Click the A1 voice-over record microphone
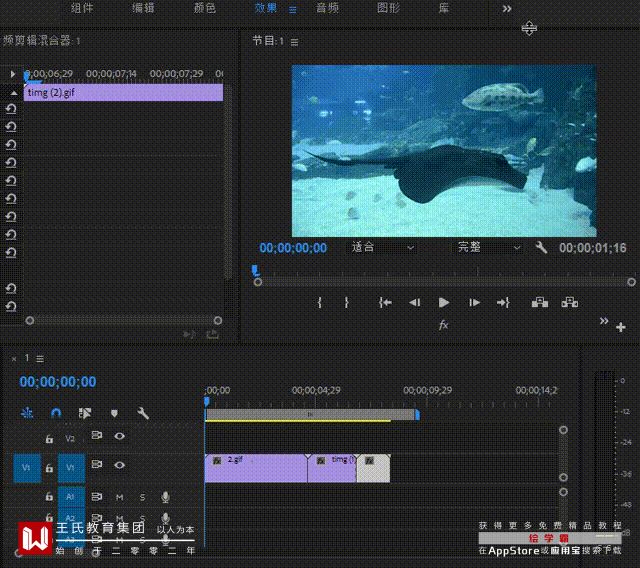This screenshot has width=640, height=568. coord(165,497)
